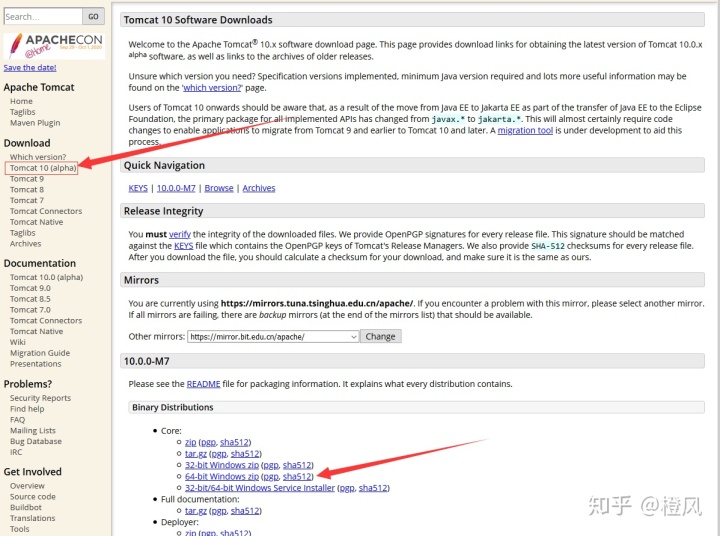720x536 pixels.
Task: Open Wiki documentation link
Action: tap(18, 342)
